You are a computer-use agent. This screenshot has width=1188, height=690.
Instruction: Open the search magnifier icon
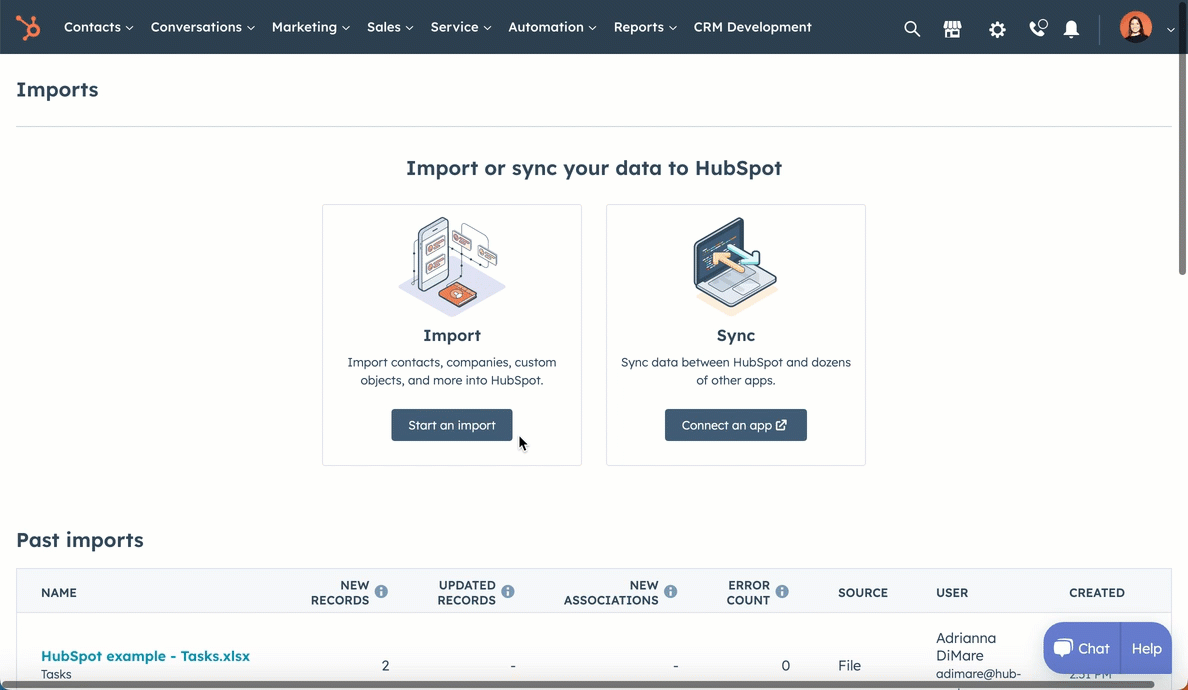click(911, 29)
